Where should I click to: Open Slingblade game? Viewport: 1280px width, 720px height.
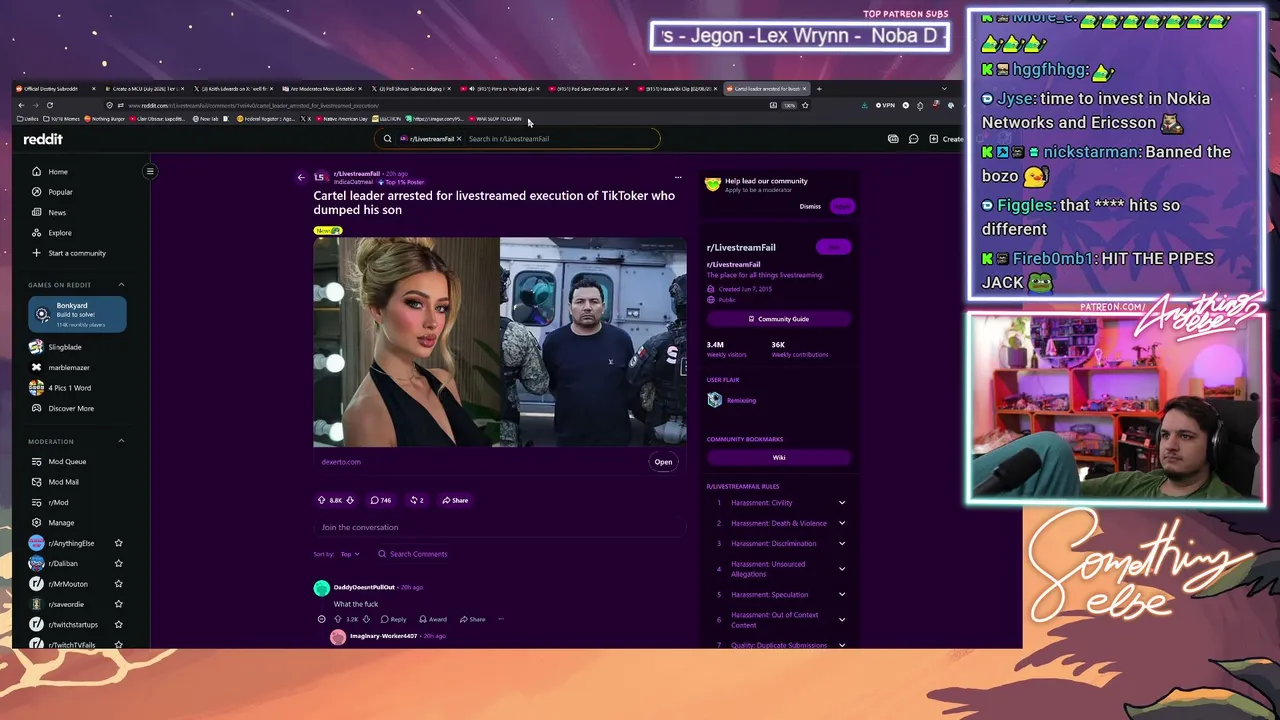click(64, 347)
